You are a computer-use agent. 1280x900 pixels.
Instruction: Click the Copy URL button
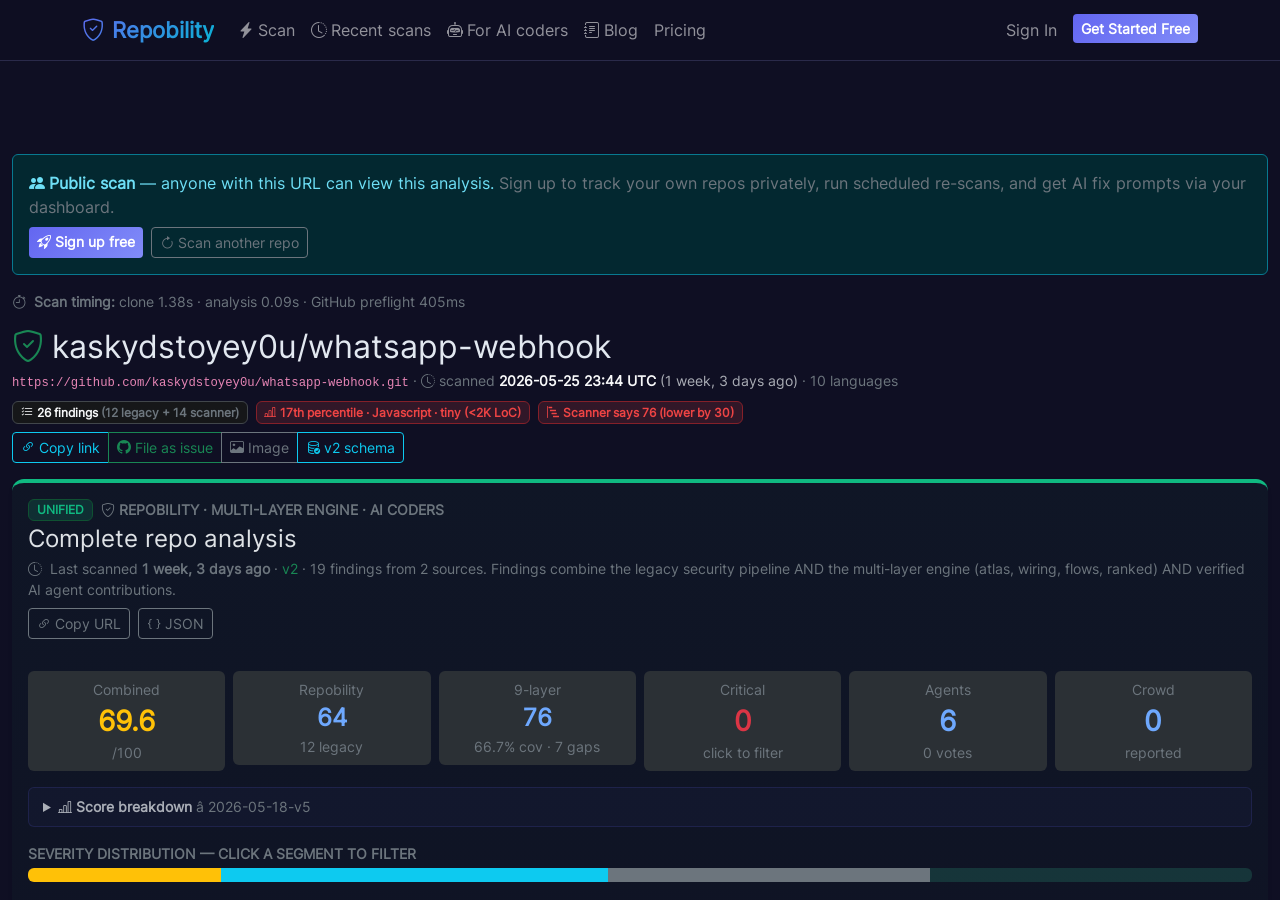pos(79,623)
